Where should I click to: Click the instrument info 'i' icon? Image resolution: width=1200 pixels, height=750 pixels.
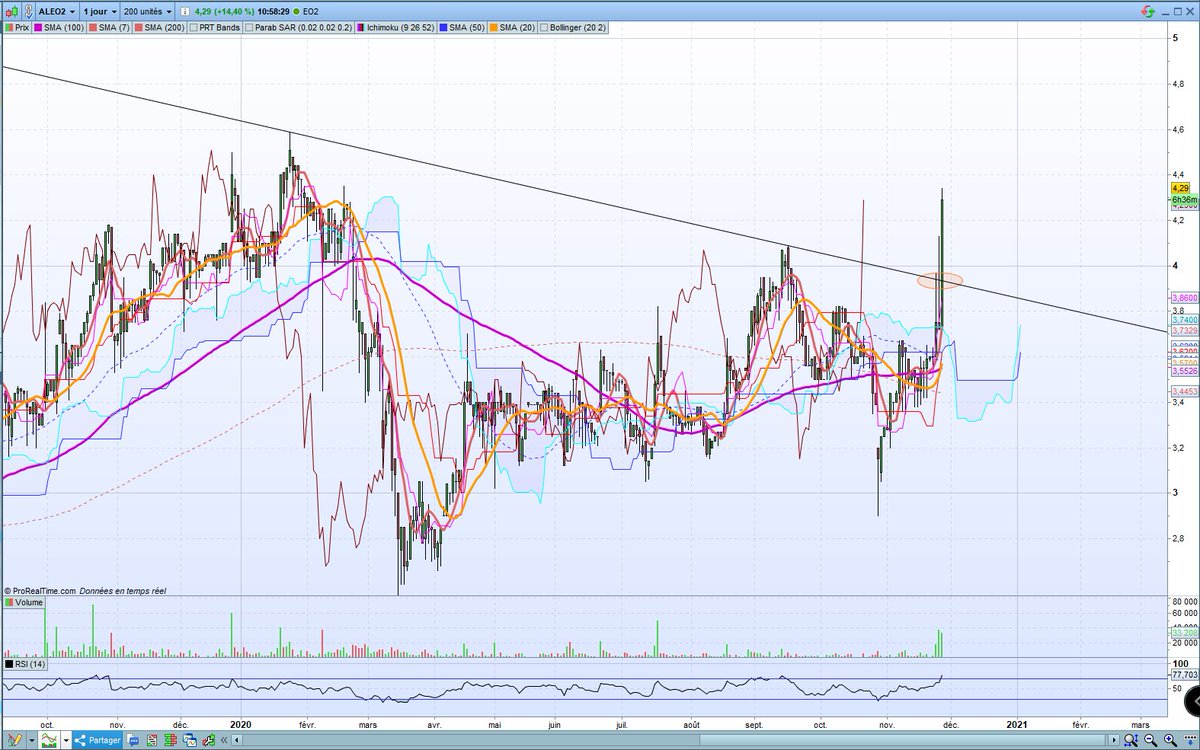tap(185, 12)
